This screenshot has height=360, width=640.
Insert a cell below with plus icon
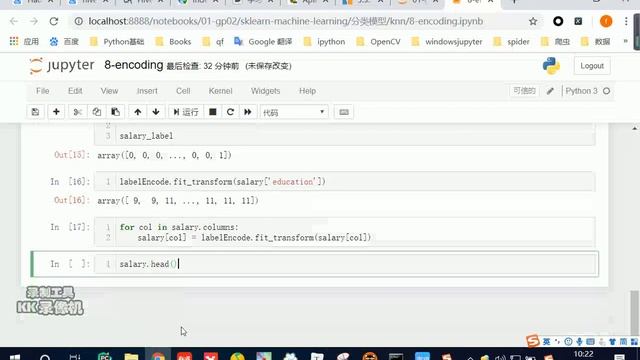point(56,112)
